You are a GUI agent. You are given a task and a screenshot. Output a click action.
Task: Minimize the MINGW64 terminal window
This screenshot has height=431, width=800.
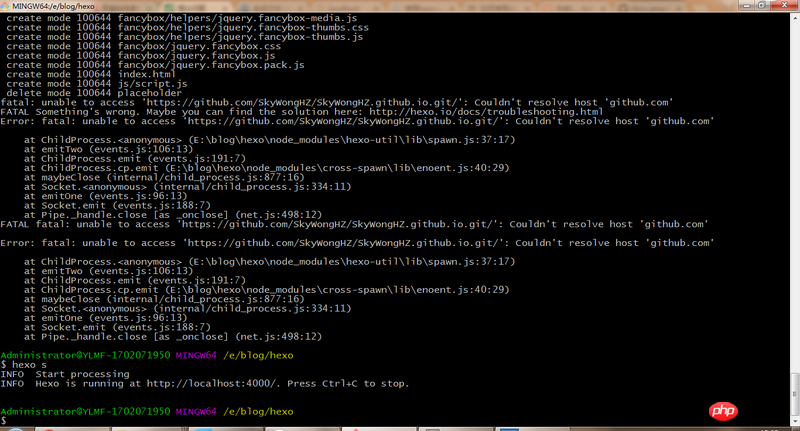pos(747,5)
